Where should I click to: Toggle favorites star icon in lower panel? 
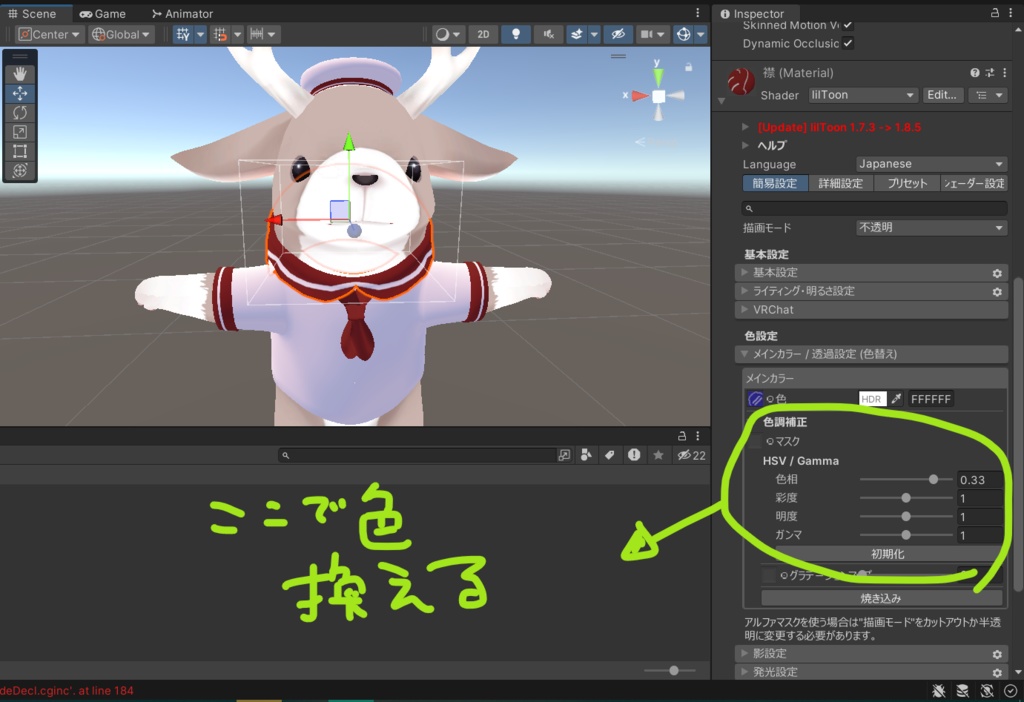click(x=658, y=455)
